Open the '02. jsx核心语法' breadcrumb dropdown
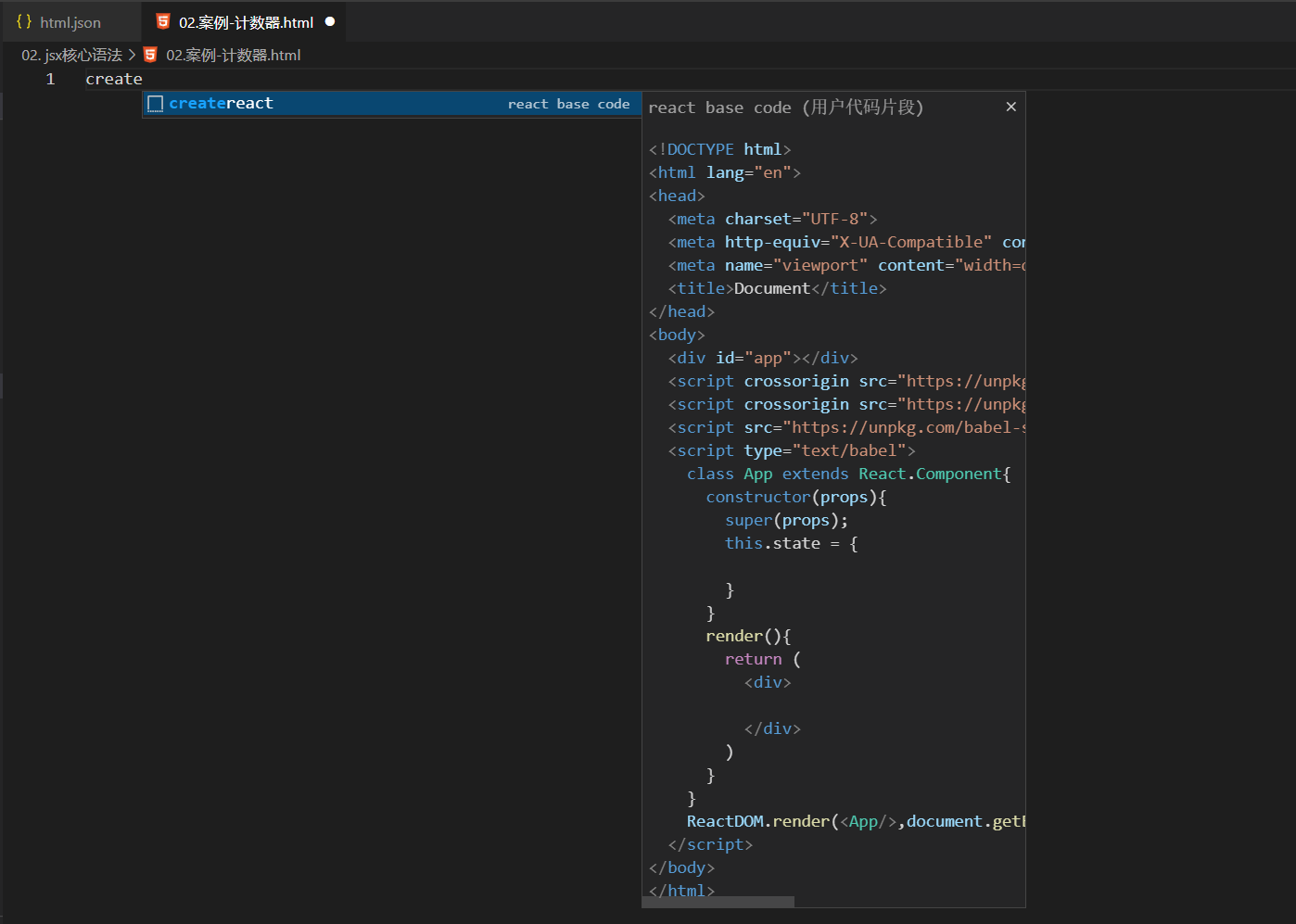The height and width of the screenshot is (924, 1296). click(71, 55)
